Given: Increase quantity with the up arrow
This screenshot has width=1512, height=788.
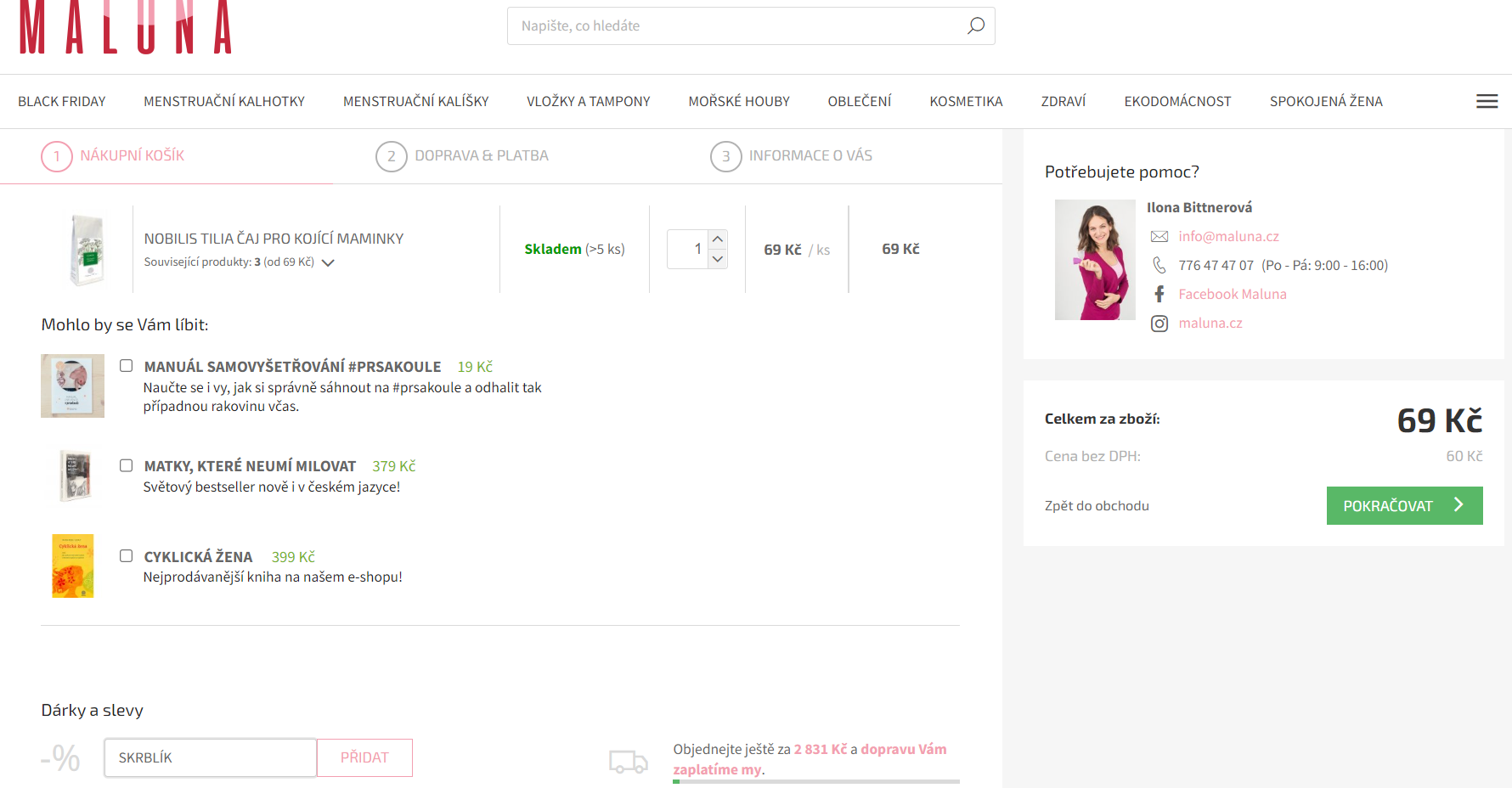Looking at the screenshot, I should [x=718, y=239].
